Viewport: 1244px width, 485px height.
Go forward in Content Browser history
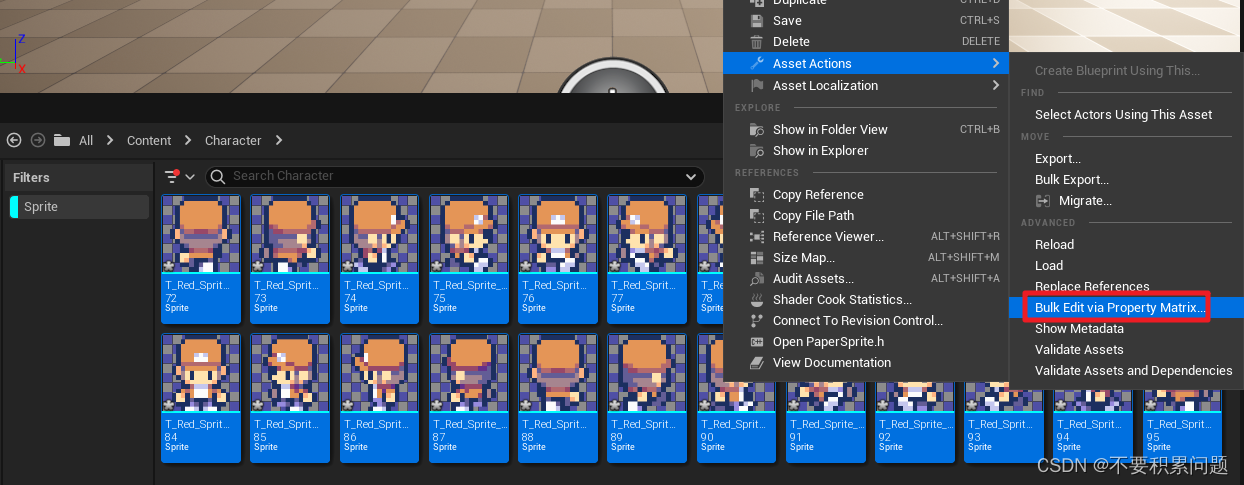[38, 140]
